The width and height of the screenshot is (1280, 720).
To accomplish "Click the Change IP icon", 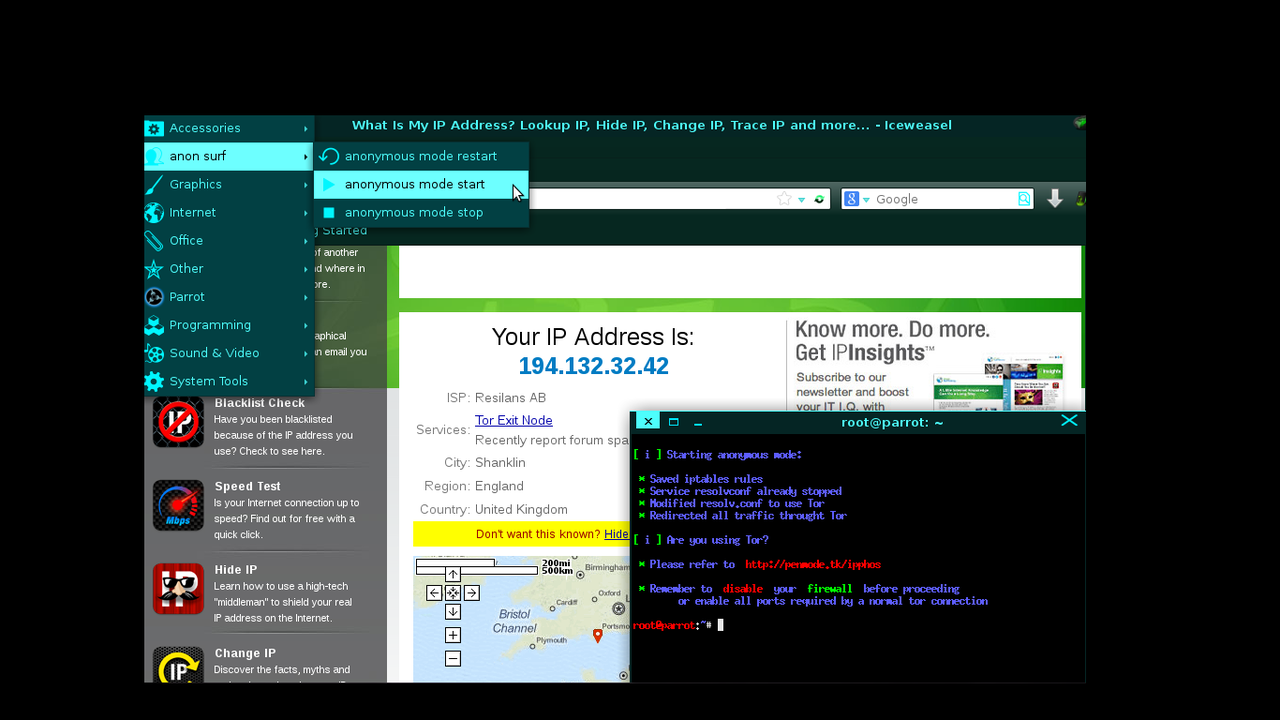I will pyautogui.click(x=178, y=665).
